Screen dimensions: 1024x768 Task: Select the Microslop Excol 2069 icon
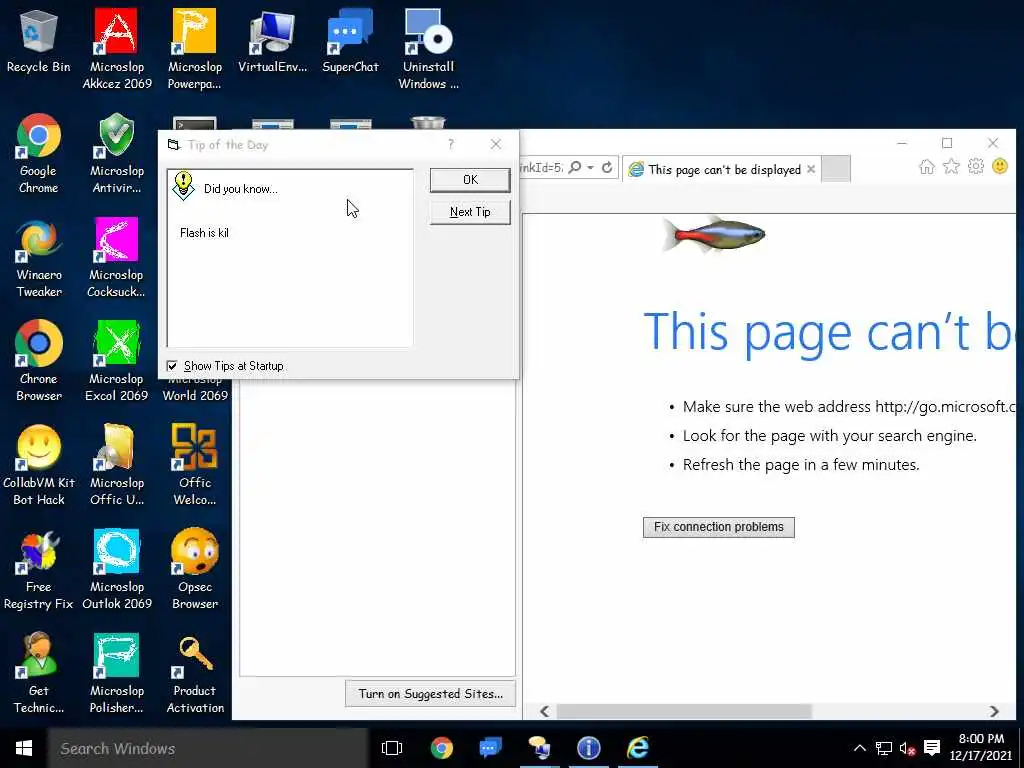pyautogui.click(x=116, y=361)
